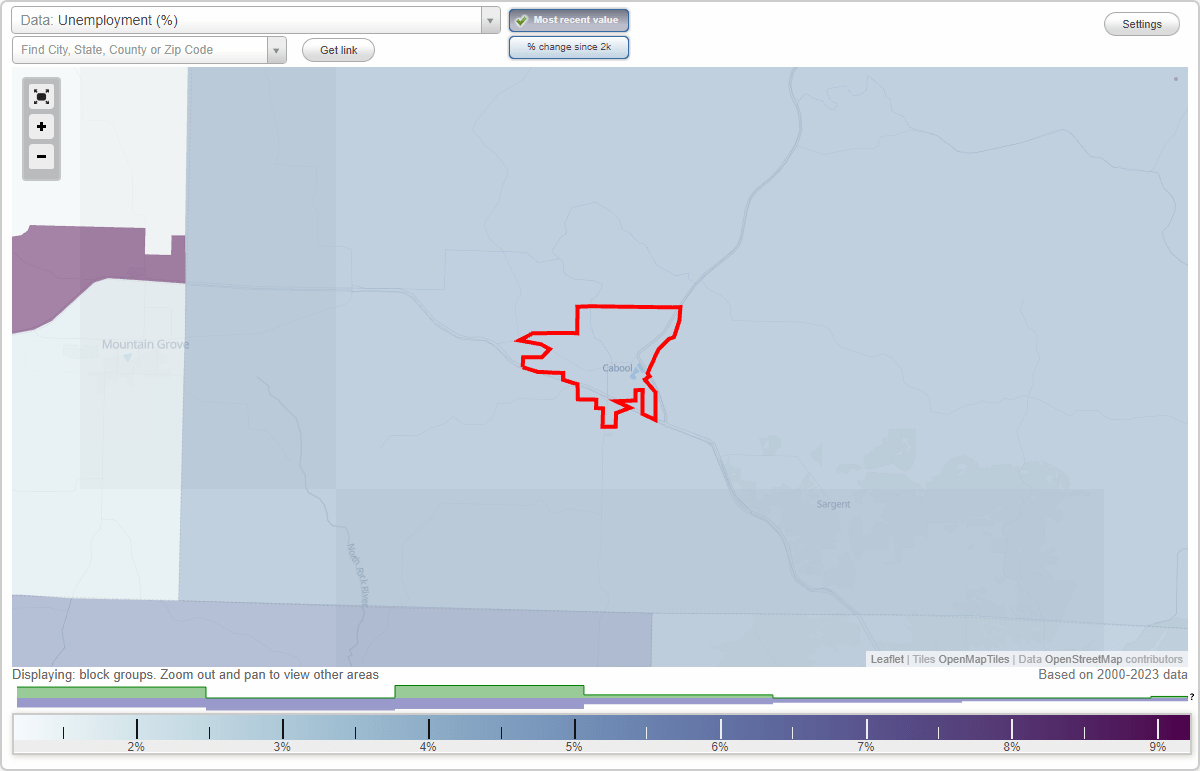The image size is (1200, 771).
Task: Zoom in using the plus map control
Action: click(41, 127)
